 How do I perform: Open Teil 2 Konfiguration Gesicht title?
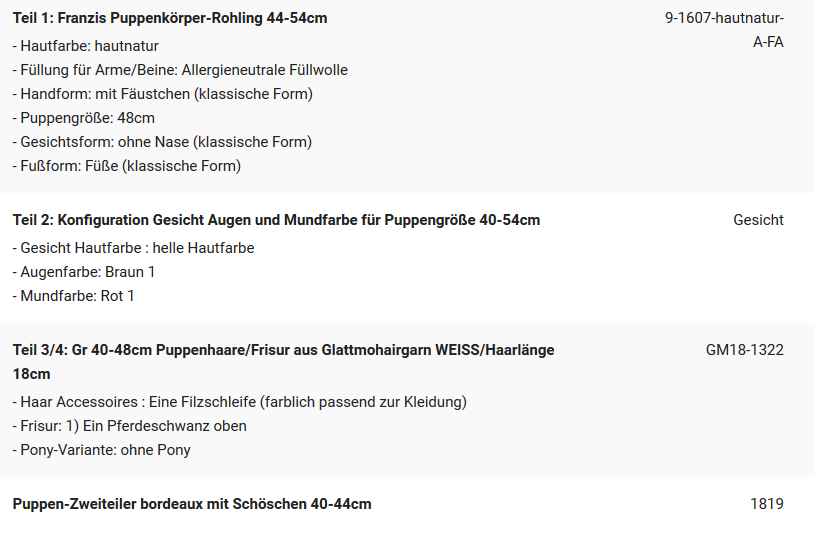coord(277,220)
